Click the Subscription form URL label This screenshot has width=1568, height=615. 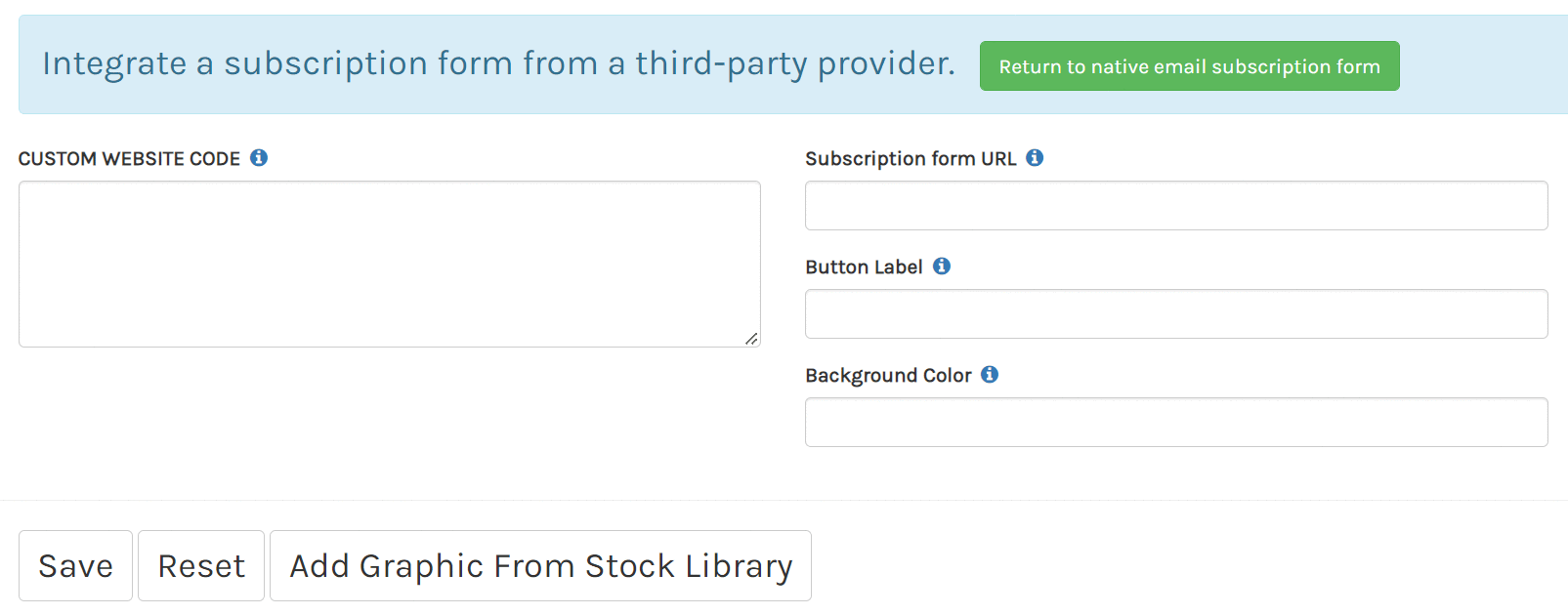(911, 159)
